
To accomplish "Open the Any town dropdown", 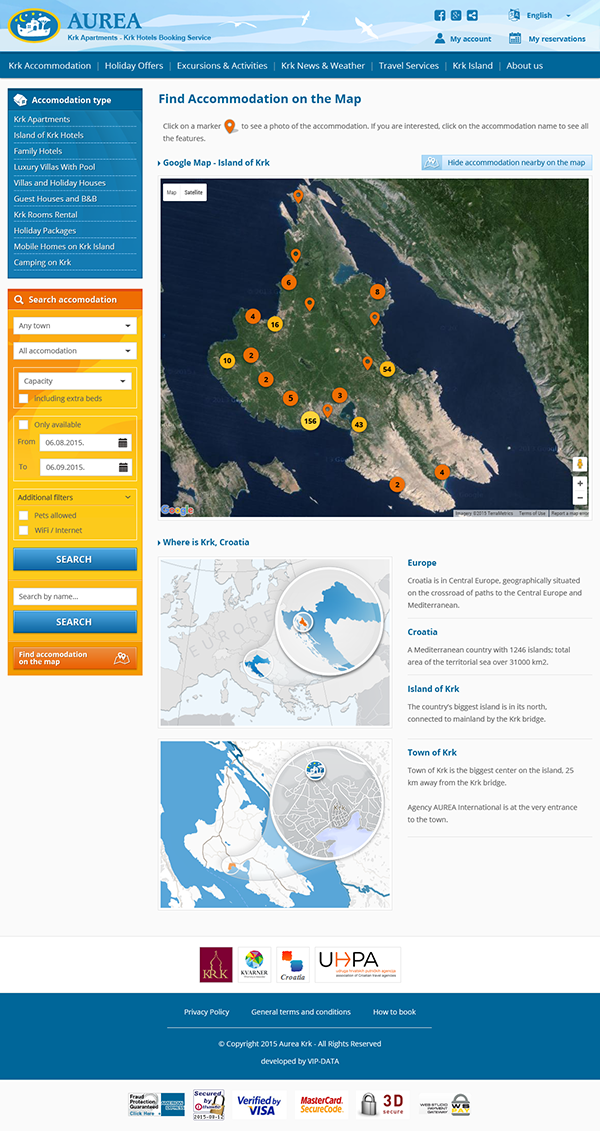I will click(x=75, y=326).
